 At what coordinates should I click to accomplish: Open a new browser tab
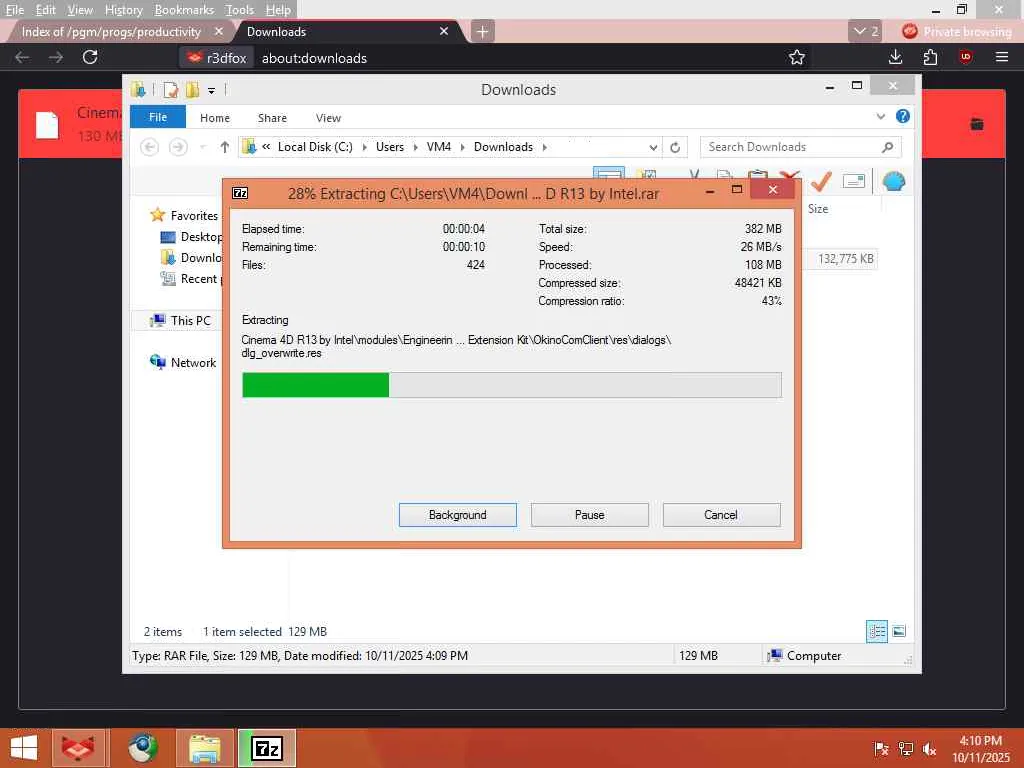coord(482,31)
